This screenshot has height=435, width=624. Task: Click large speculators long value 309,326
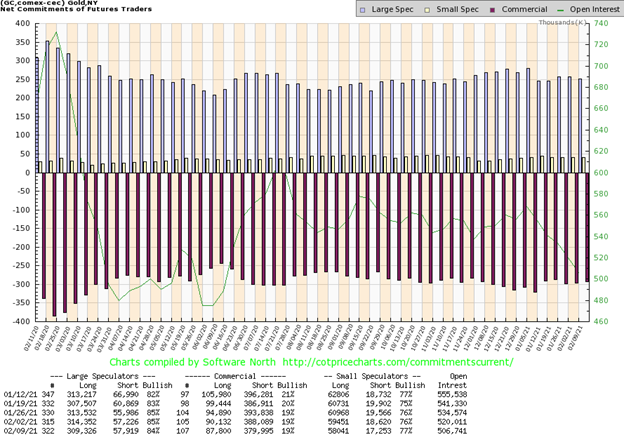point(82,431)
